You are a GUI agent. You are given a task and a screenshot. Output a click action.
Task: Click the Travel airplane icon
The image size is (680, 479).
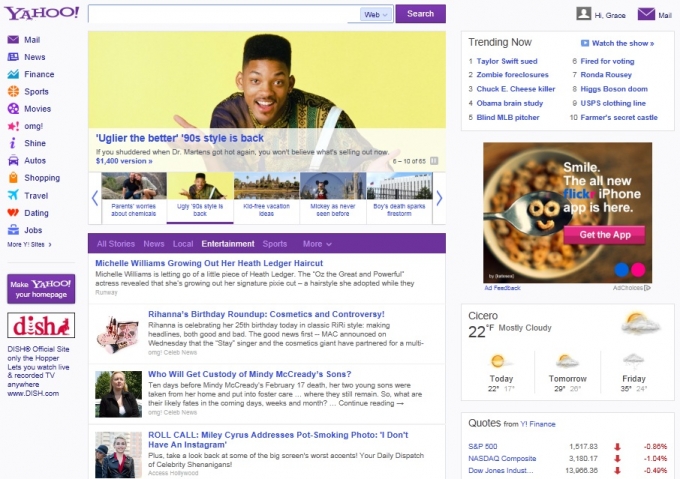pos(13,195)
